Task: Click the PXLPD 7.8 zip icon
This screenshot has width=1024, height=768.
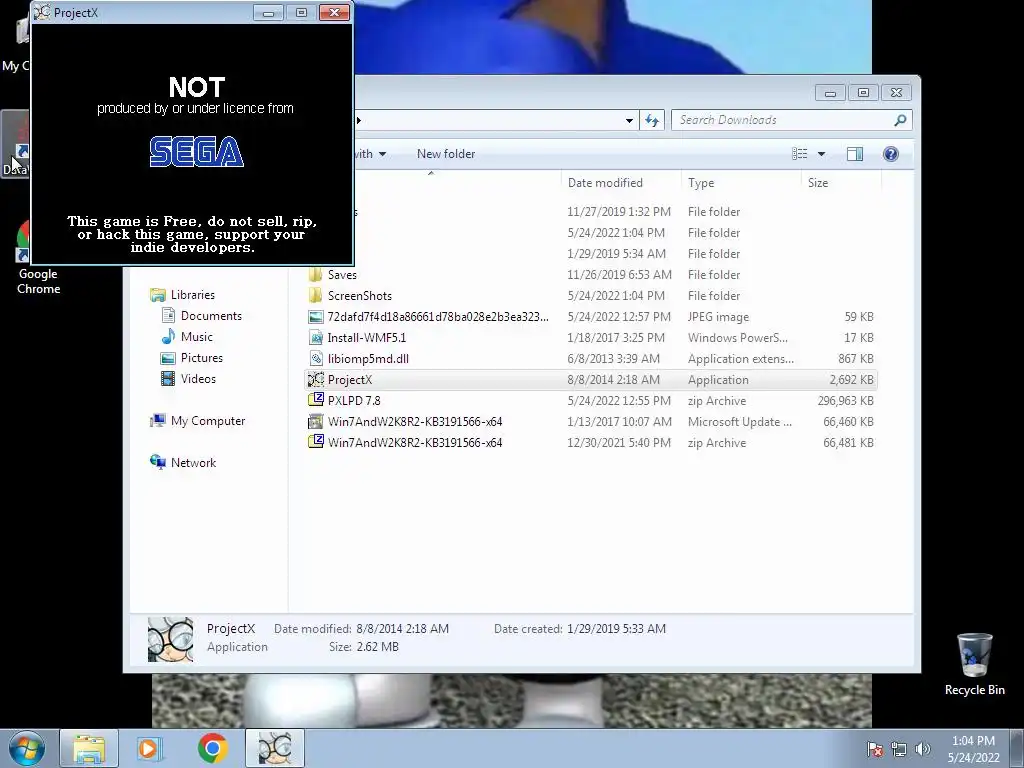Action: (x=316, y=399)
